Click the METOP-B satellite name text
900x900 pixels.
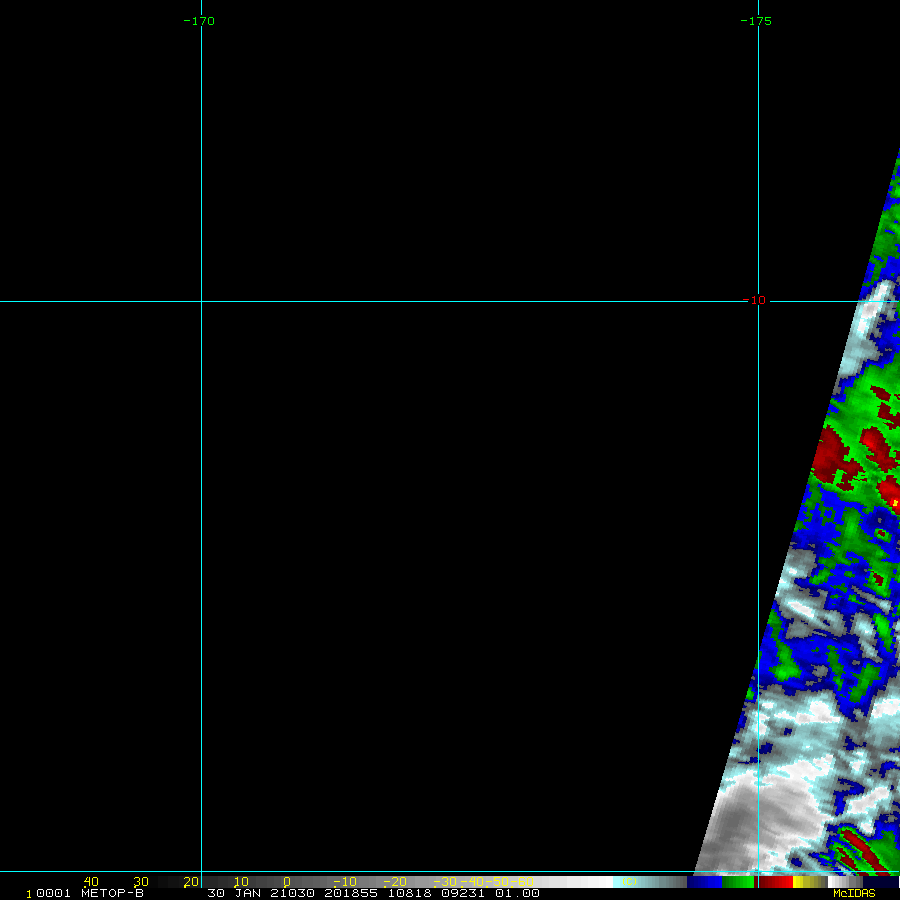pos(112,893)
